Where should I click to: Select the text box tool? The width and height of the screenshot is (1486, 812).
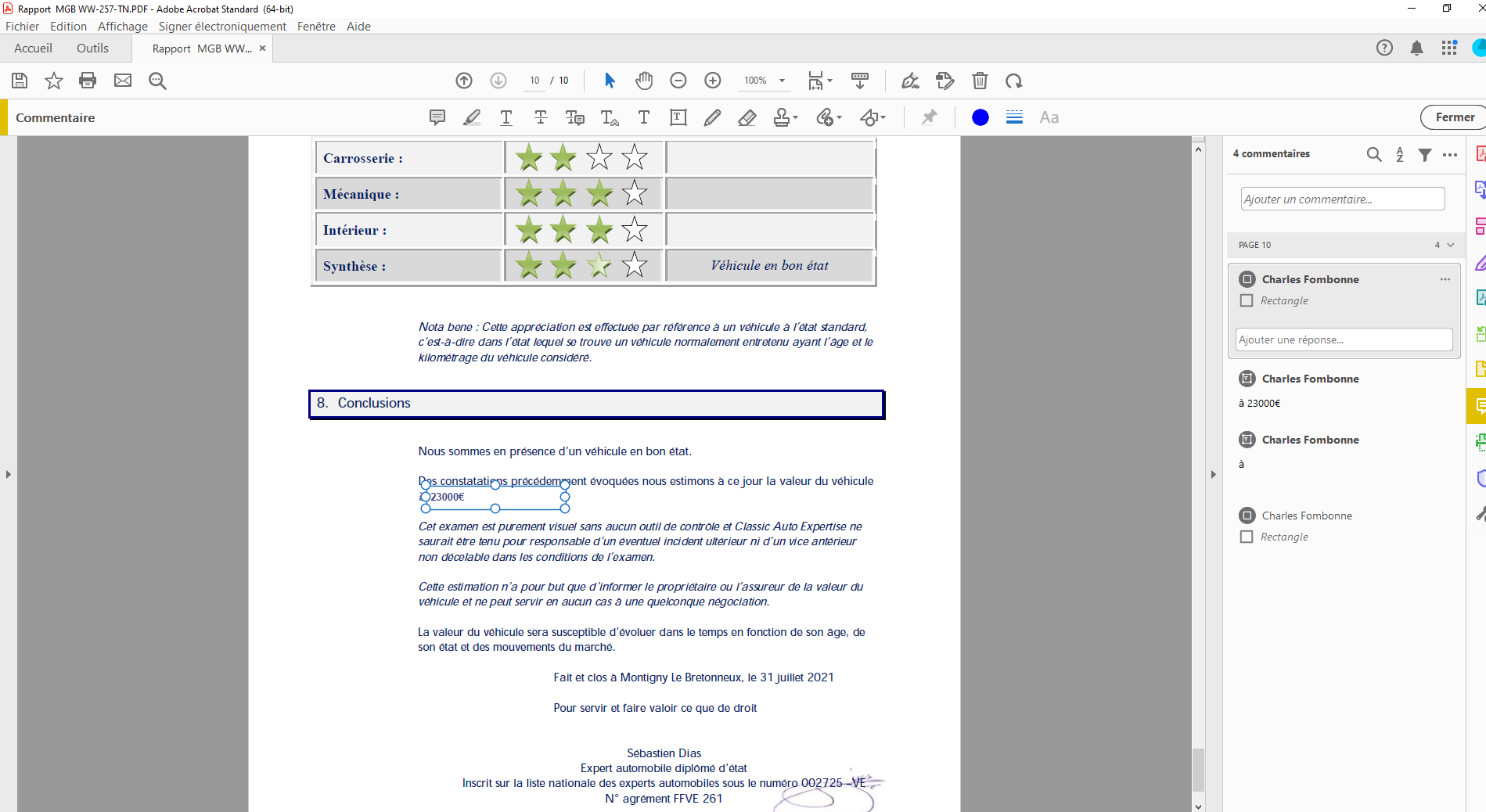[678, 117]
